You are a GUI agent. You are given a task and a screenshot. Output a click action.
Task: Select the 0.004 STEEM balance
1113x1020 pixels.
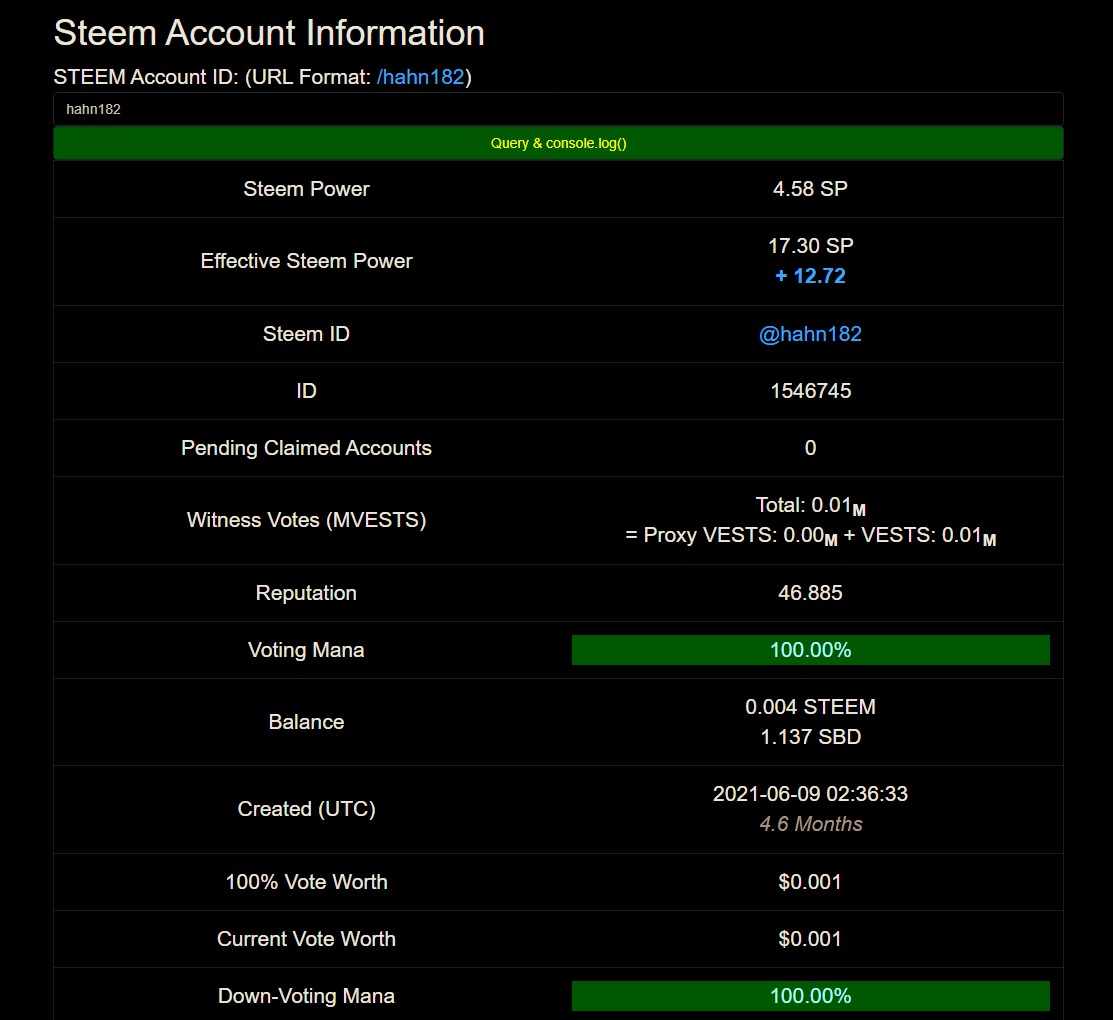810,707
